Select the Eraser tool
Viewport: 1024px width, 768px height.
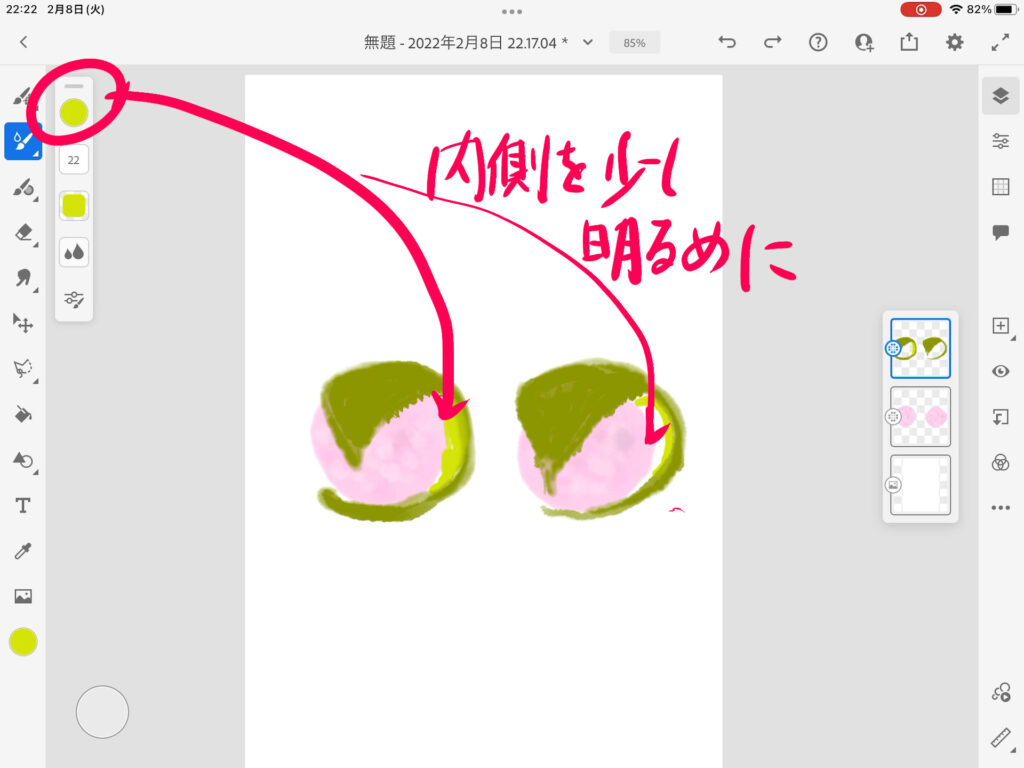point(23,232)
